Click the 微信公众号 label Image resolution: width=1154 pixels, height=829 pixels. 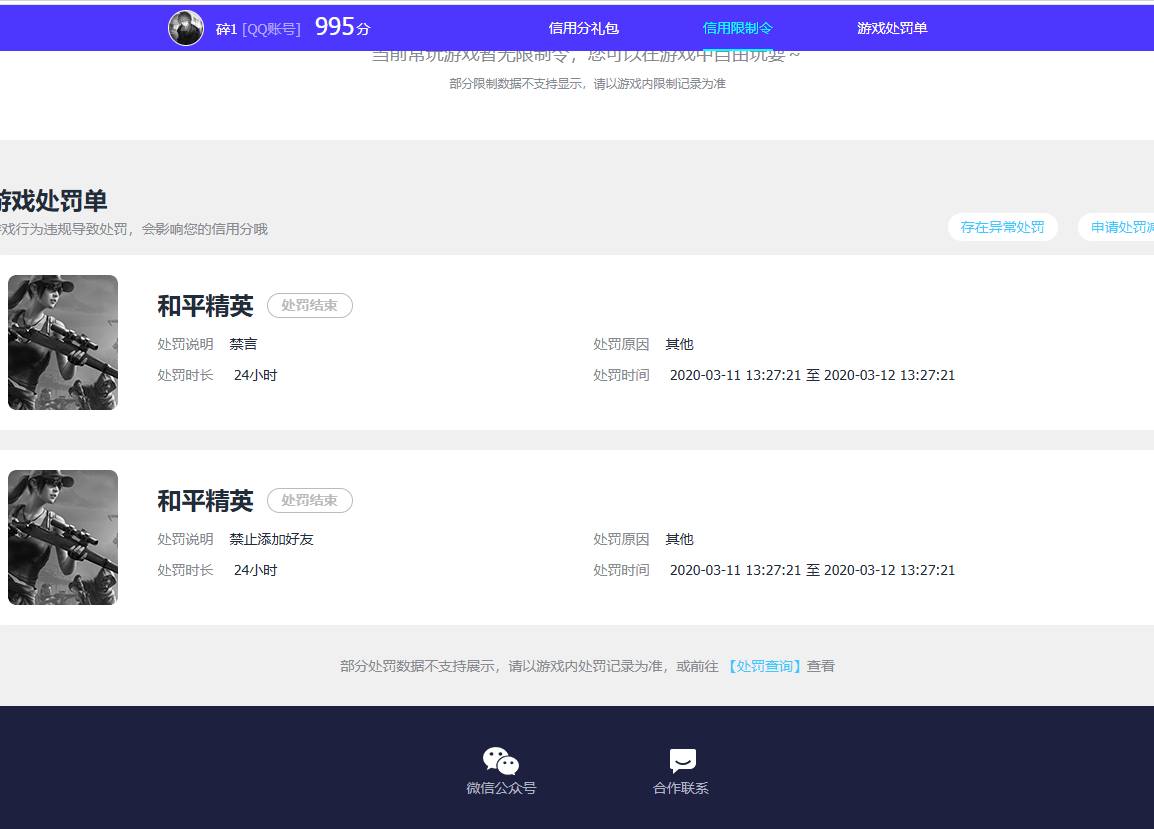coord(501,788)
